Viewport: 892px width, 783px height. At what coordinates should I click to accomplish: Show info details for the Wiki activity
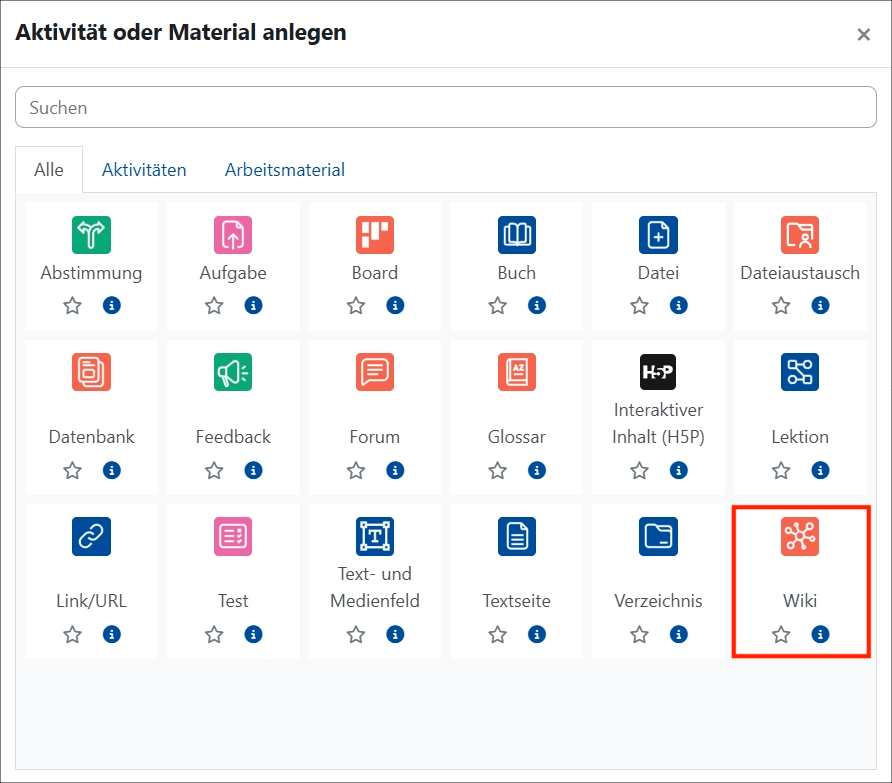click(x=821, y=633)
